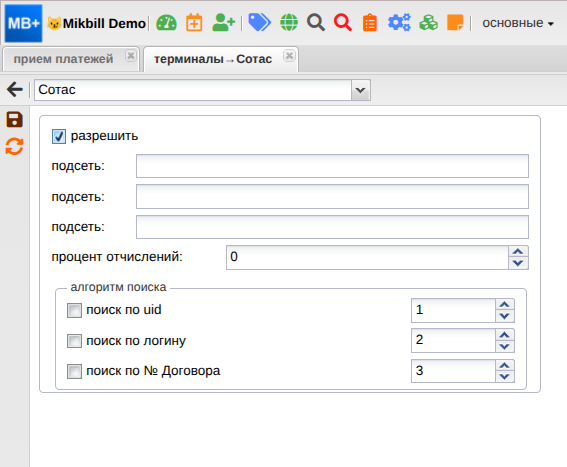Open the blue gears settings icon
The image size is (567, 467).
click(x=399, y=22)
